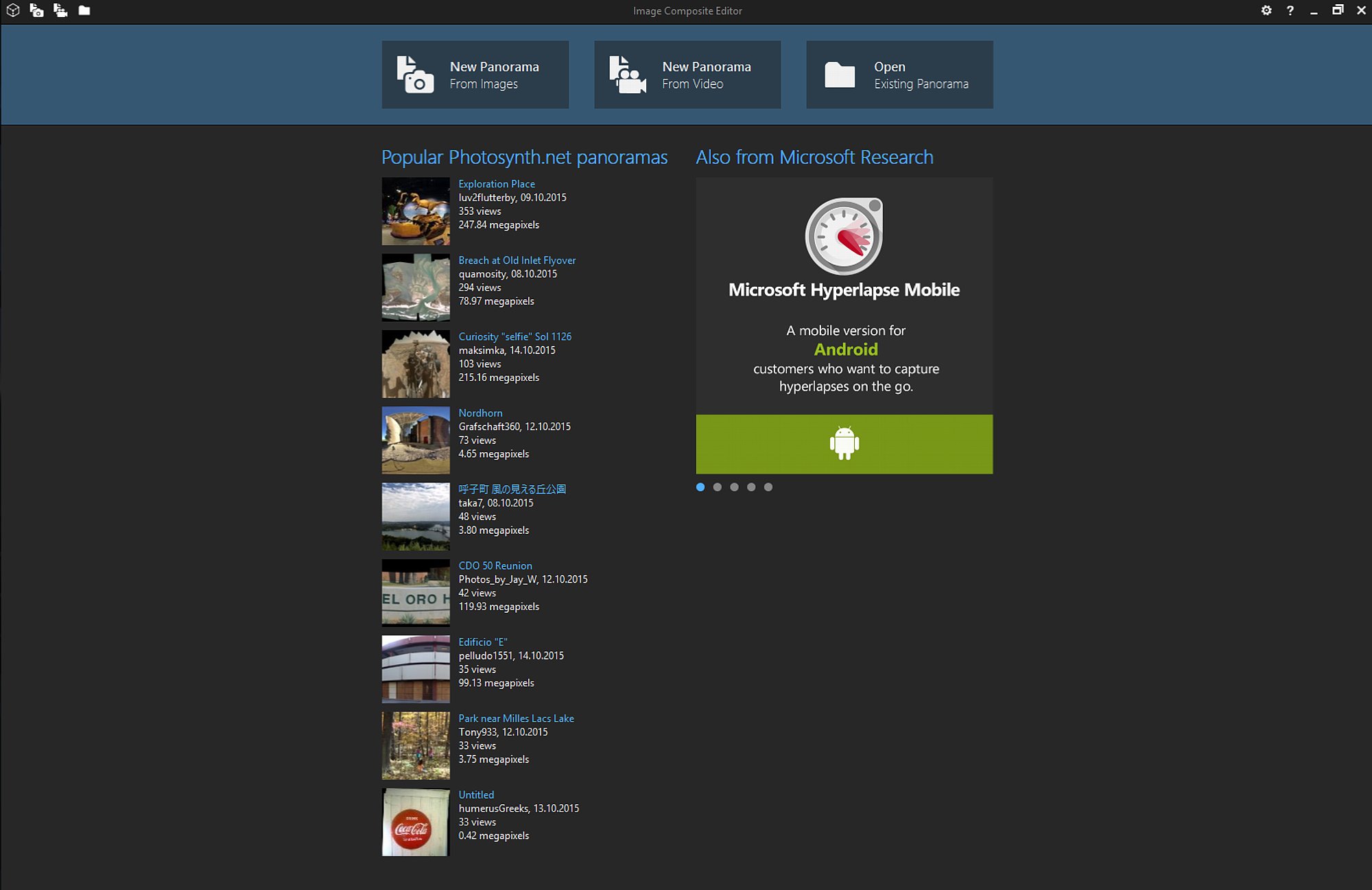Image resolution: width=1372 pixels, height=890 pixels.
Task: Click Popular Photosynth.net panoramas heading
Action: (524, 158)
